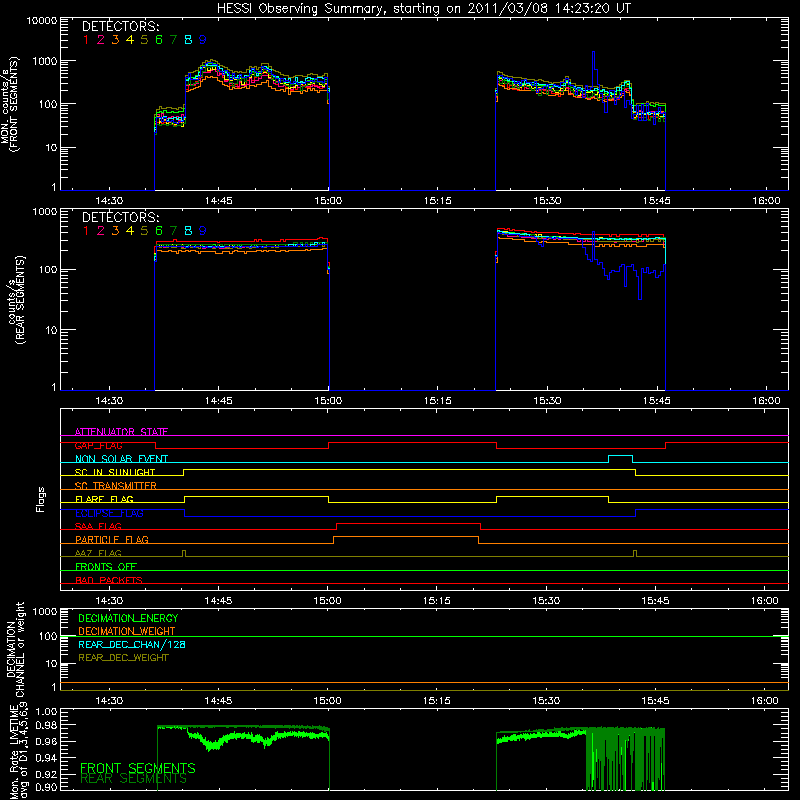Select the SAA_FLAG label
Screen dimensions: 800x800
click(98, 526)
